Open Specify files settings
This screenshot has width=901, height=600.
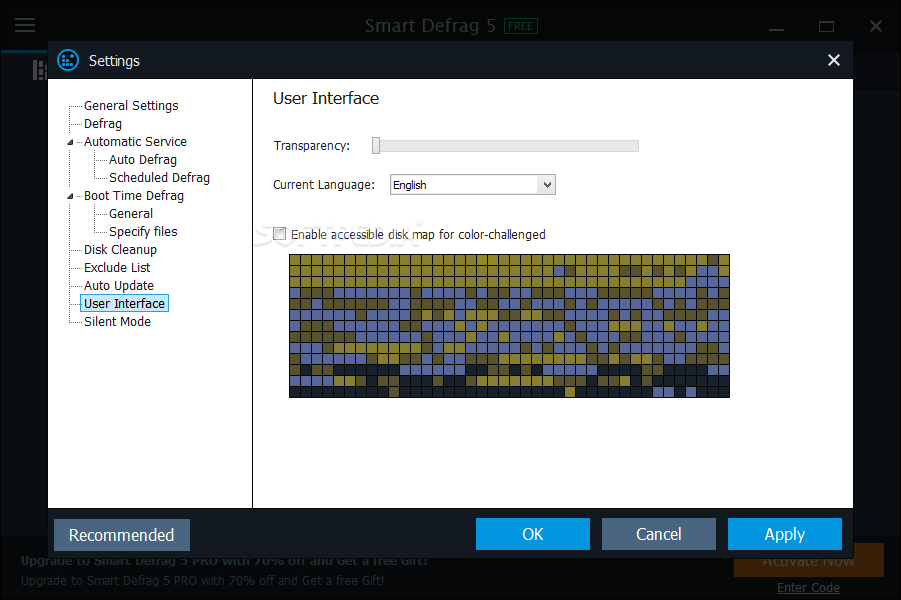click(143, 232)
